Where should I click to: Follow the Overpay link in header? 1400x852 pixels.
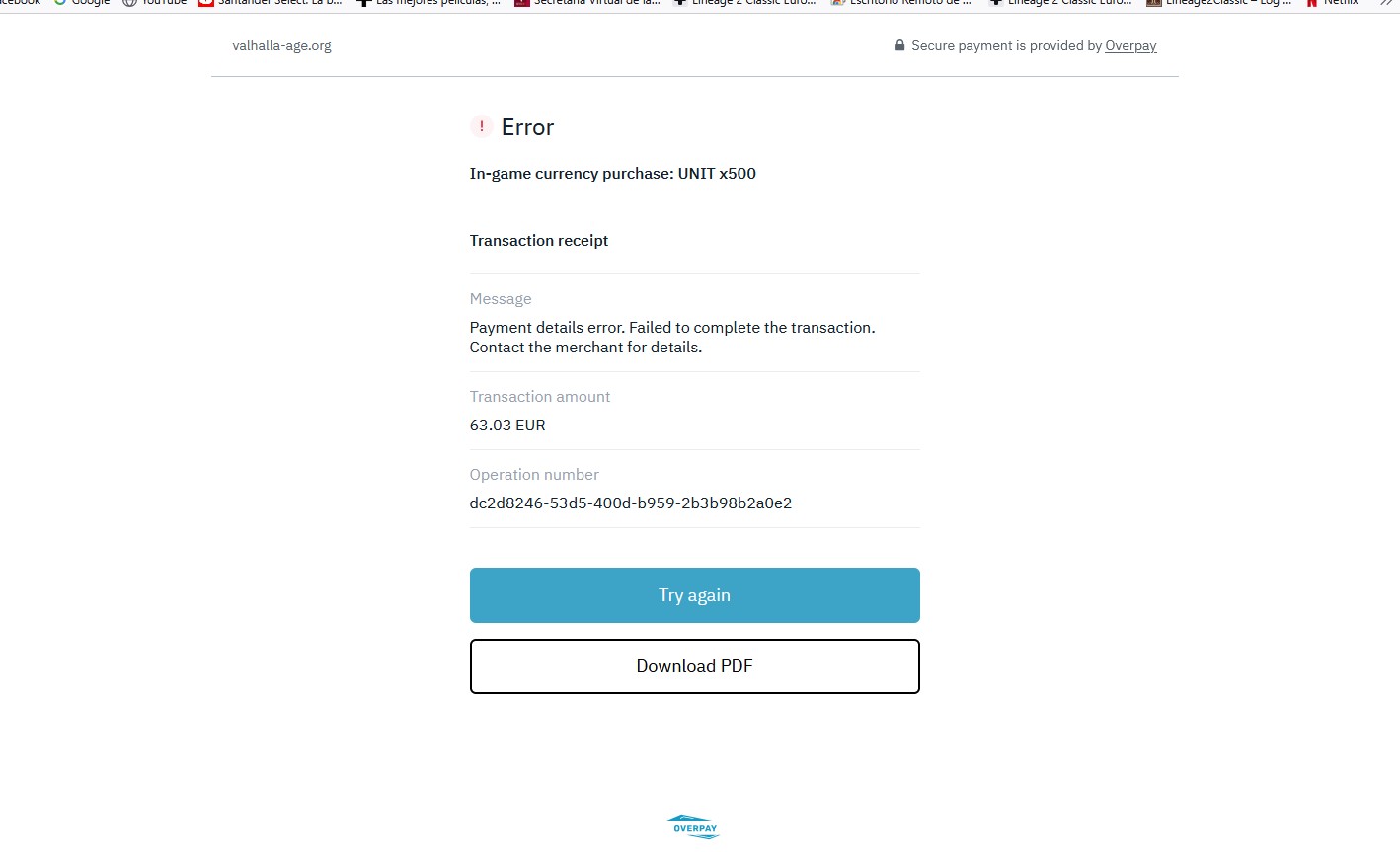coord(1130,45)
